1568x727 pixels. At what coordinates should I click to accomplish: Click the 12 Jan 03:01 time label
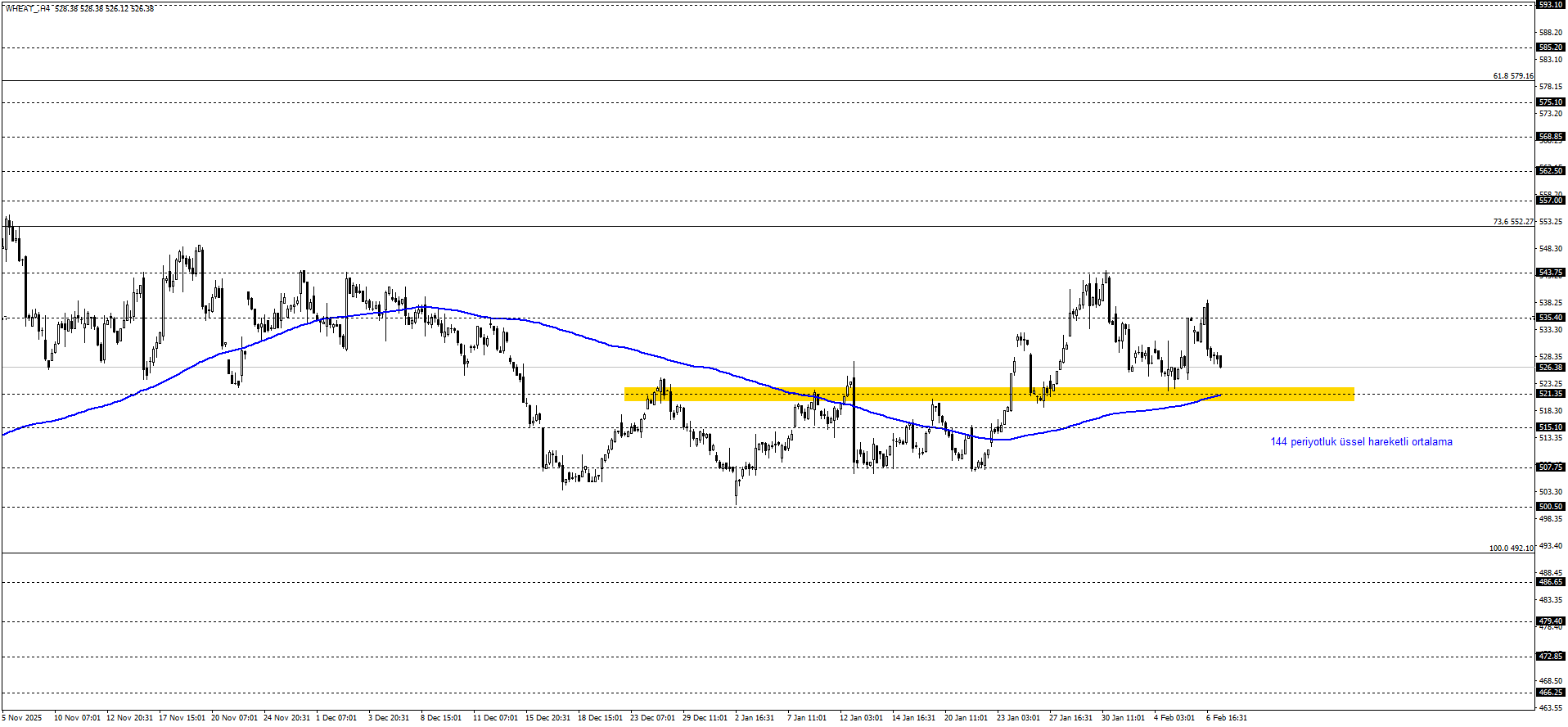click(x=861, y=718)
